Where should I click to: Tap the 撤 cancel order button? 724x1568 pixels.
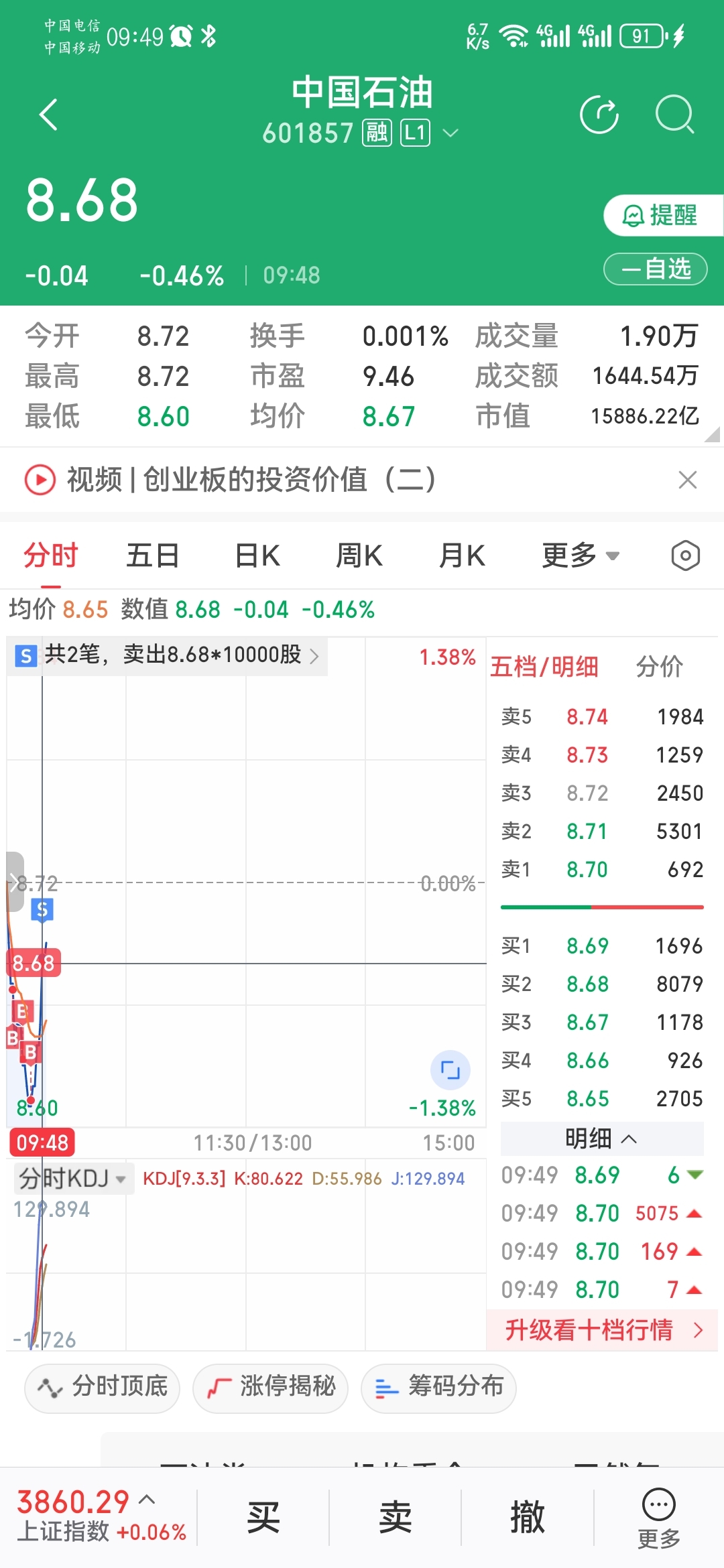527,1518
